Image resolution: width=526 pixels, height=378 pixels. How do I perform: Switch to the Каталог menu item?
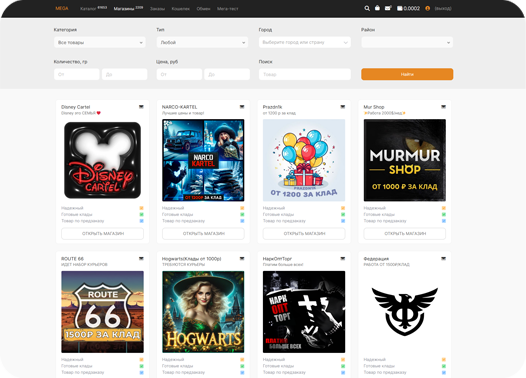tap(88, 8)
